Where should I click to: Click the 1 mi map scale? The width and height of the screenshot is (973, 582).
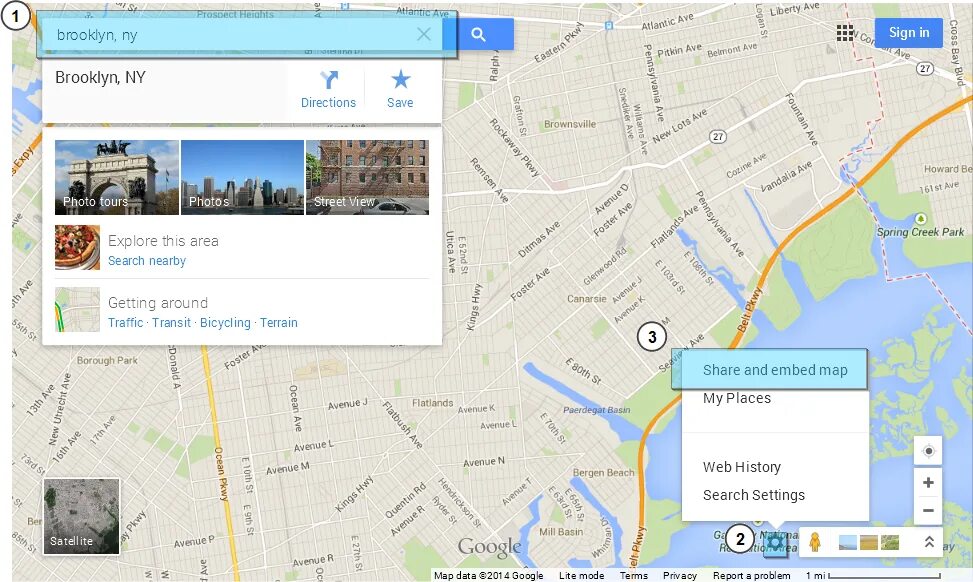click(x=873, y=576)
